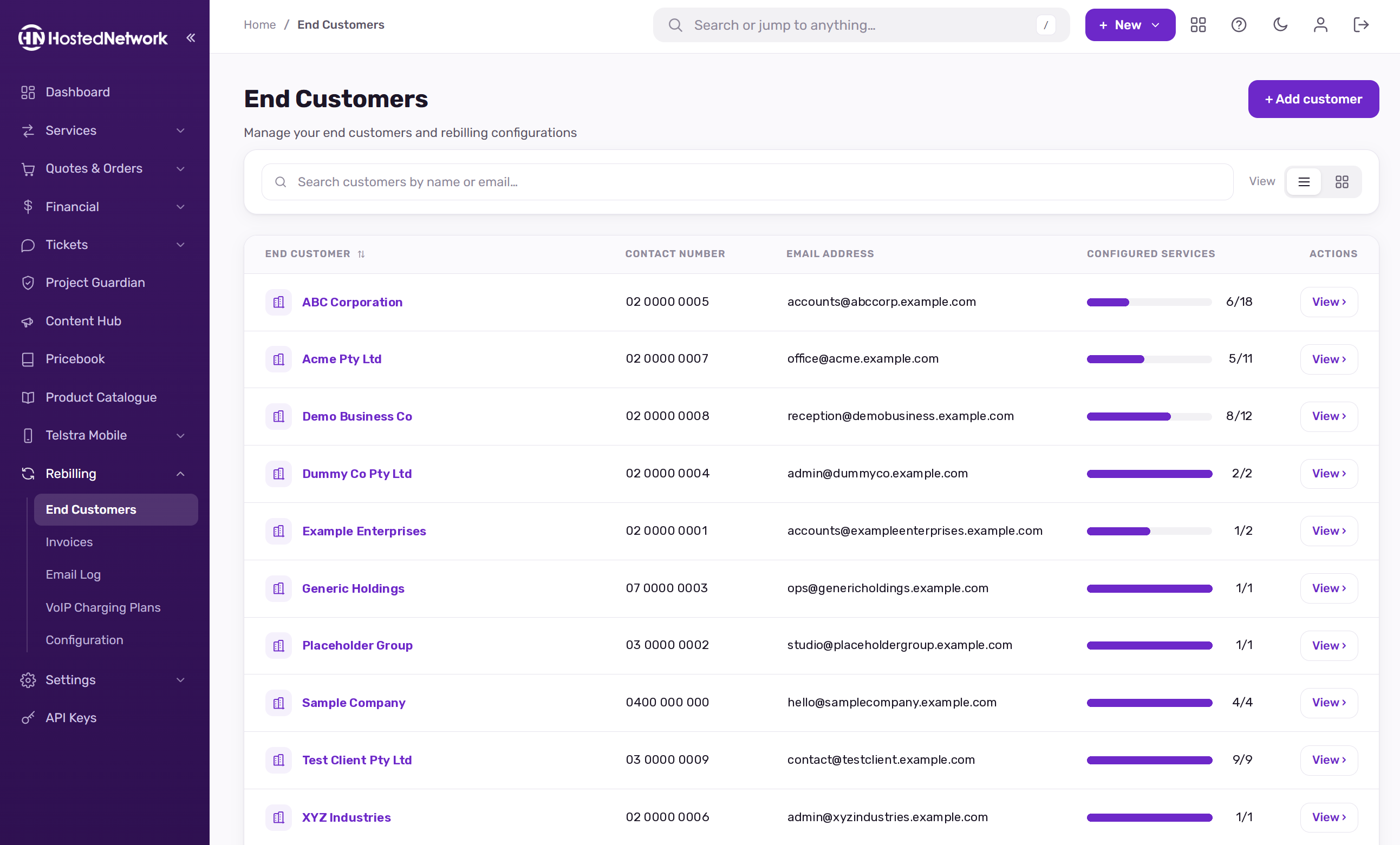Click the HostedNetwork logo
The image size is (1400, 845).
coord(93,37)
